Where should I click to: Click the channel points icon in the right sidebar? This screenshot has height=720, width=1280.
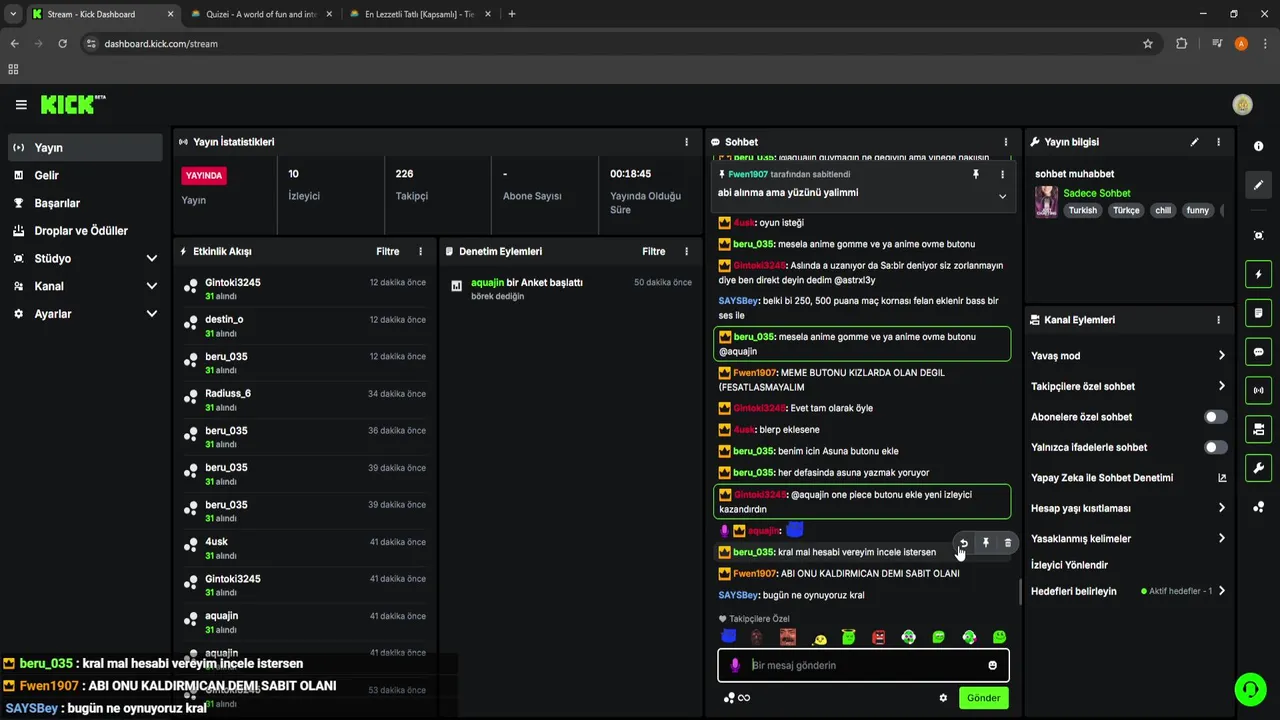(1258, 507)
